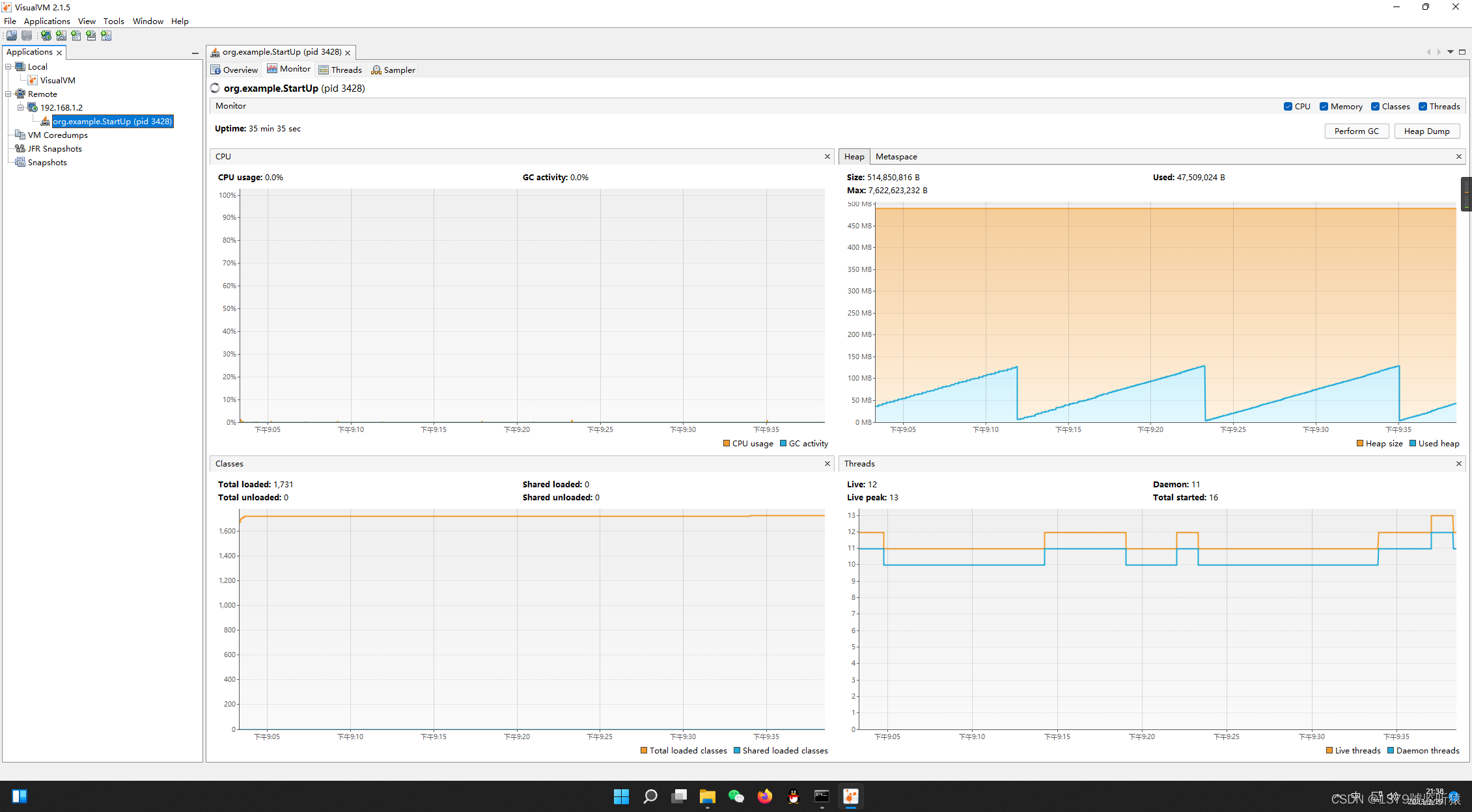Click the Local computer icon in tree

(x=20, y=66)
